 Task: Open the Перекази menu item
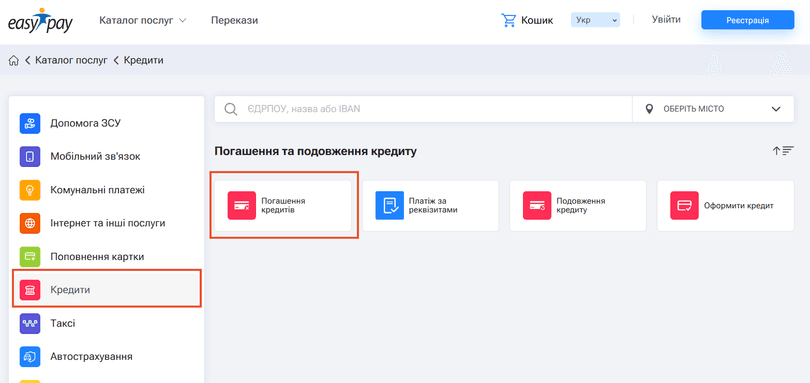[x=235, y=21]
